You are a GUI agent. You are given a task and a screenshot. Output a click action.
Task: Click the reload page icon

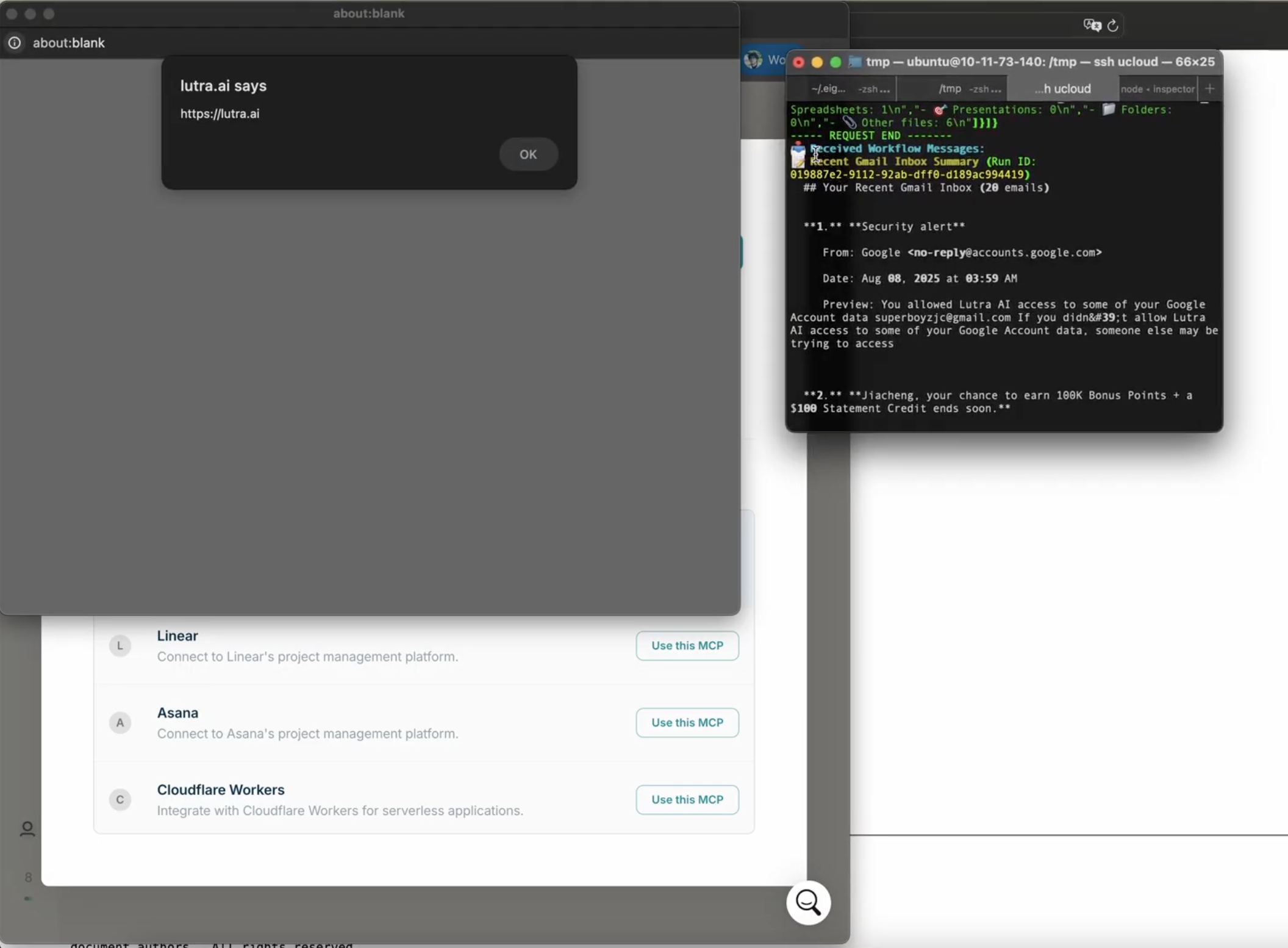click(1112, 25)
